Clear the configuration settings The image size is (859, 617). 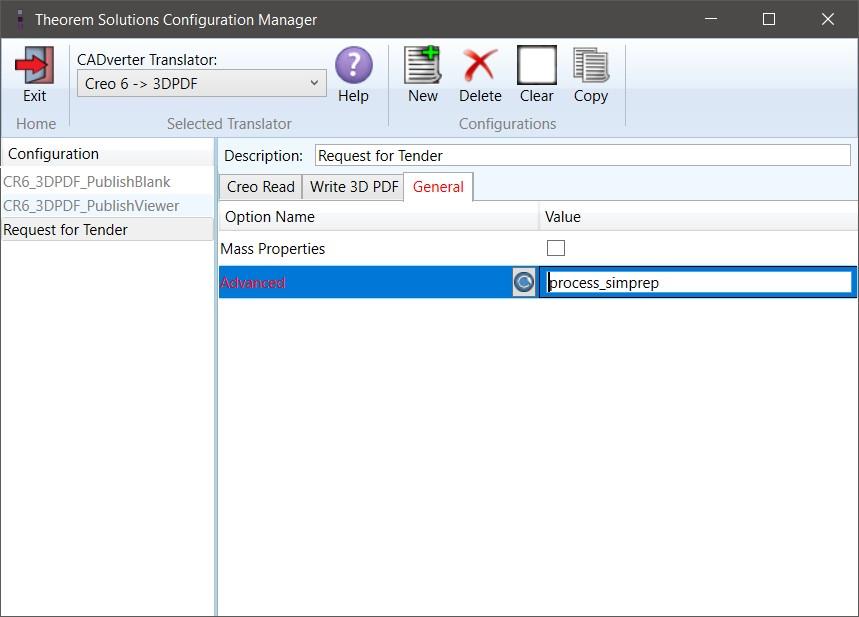coord(536,65)
